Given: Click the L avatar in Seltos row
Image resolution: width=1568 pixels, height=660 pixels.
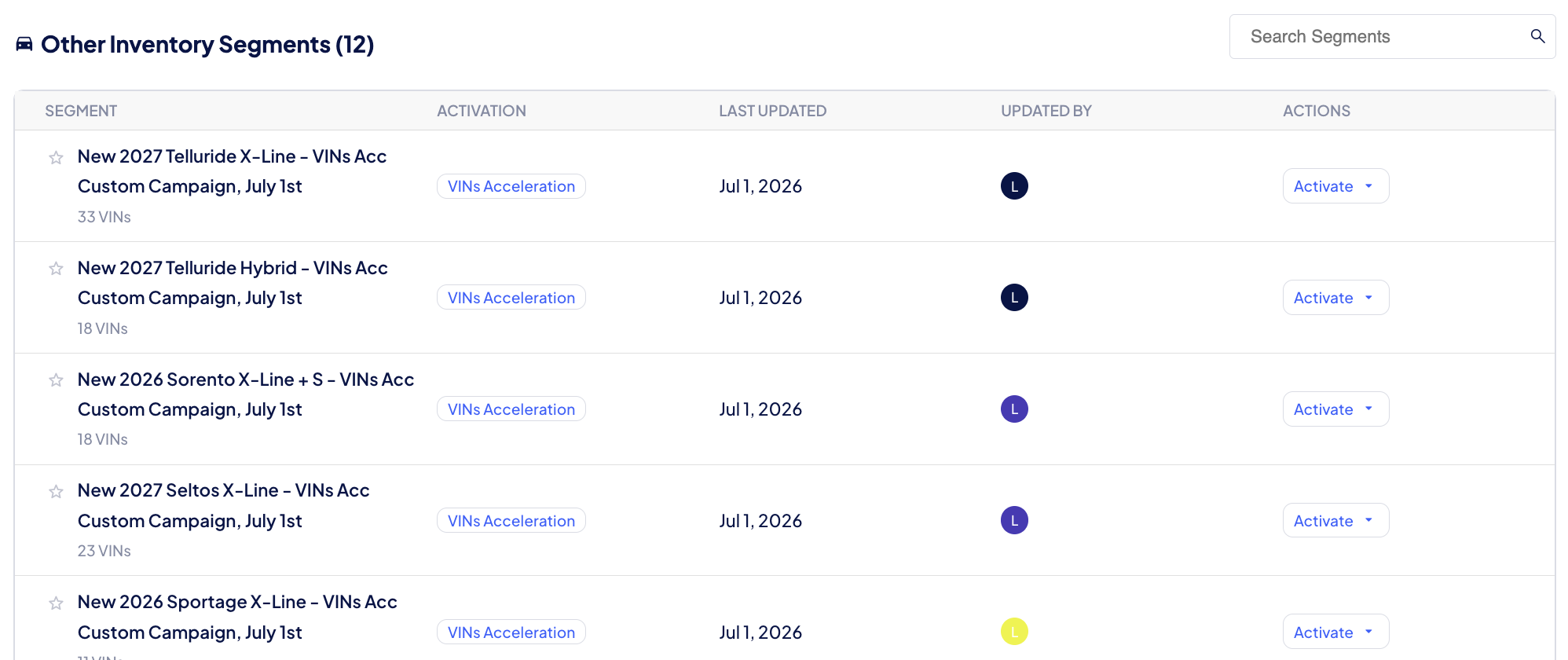Looking at the screenshot, I should click(x=1014, y=520).
